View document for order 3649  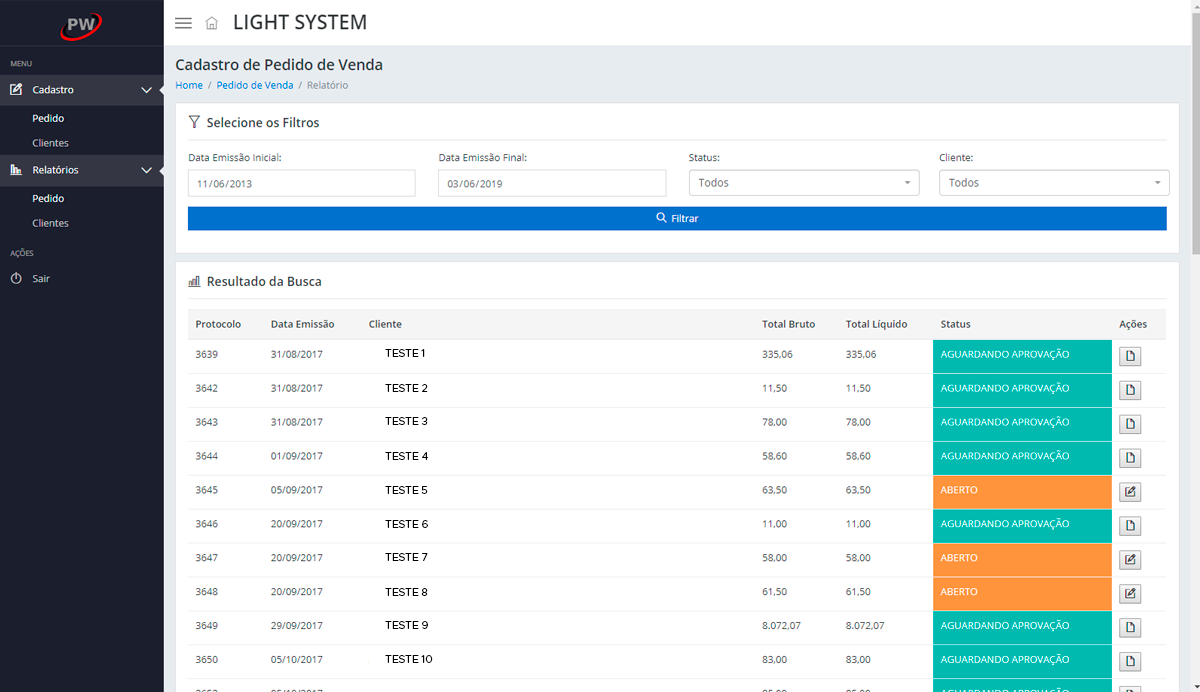[1130, 629]
